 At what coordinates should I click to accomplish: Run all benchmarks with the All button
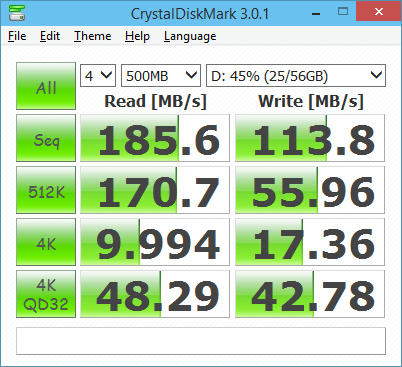46,86
